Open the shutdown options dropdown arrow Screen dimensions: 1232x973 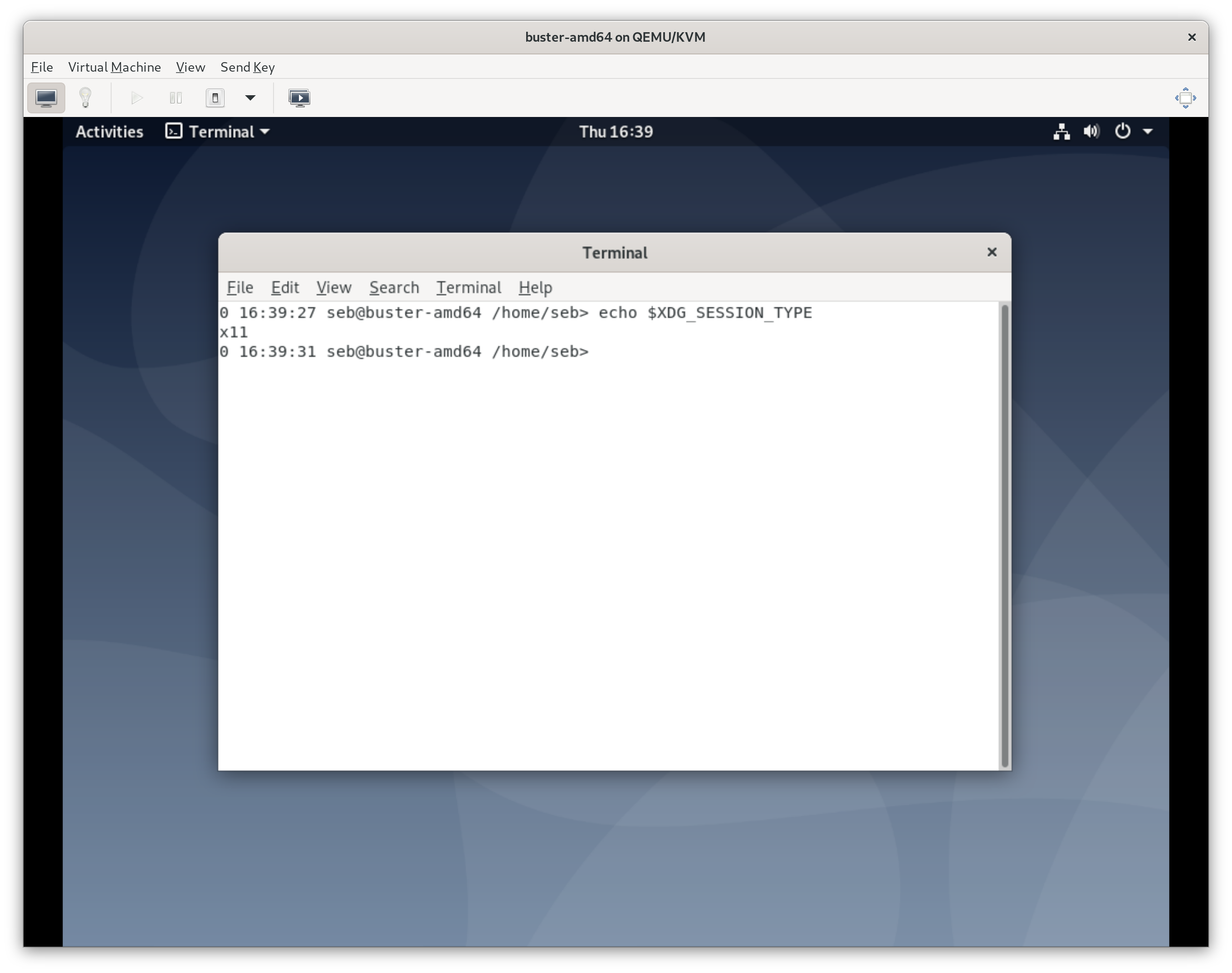pyautogui.click(x=249, y=97)
